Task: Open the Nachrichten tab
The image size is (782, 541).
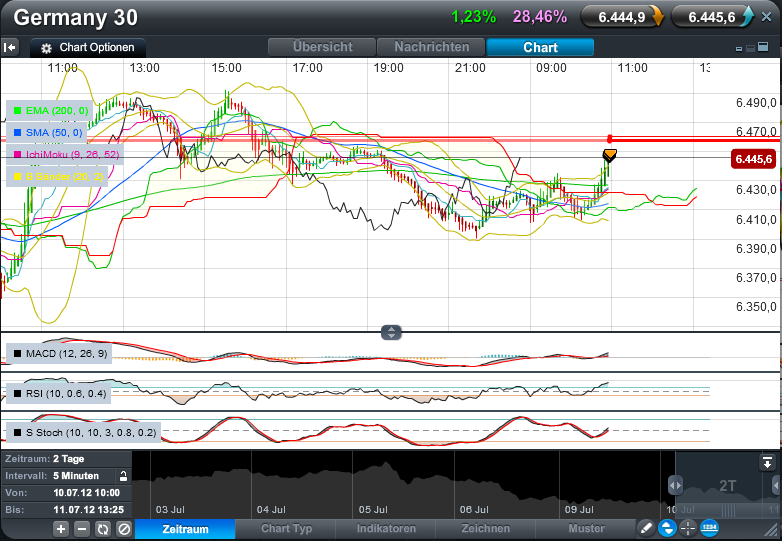Action: pyautogui.click(x=431, y=47)
